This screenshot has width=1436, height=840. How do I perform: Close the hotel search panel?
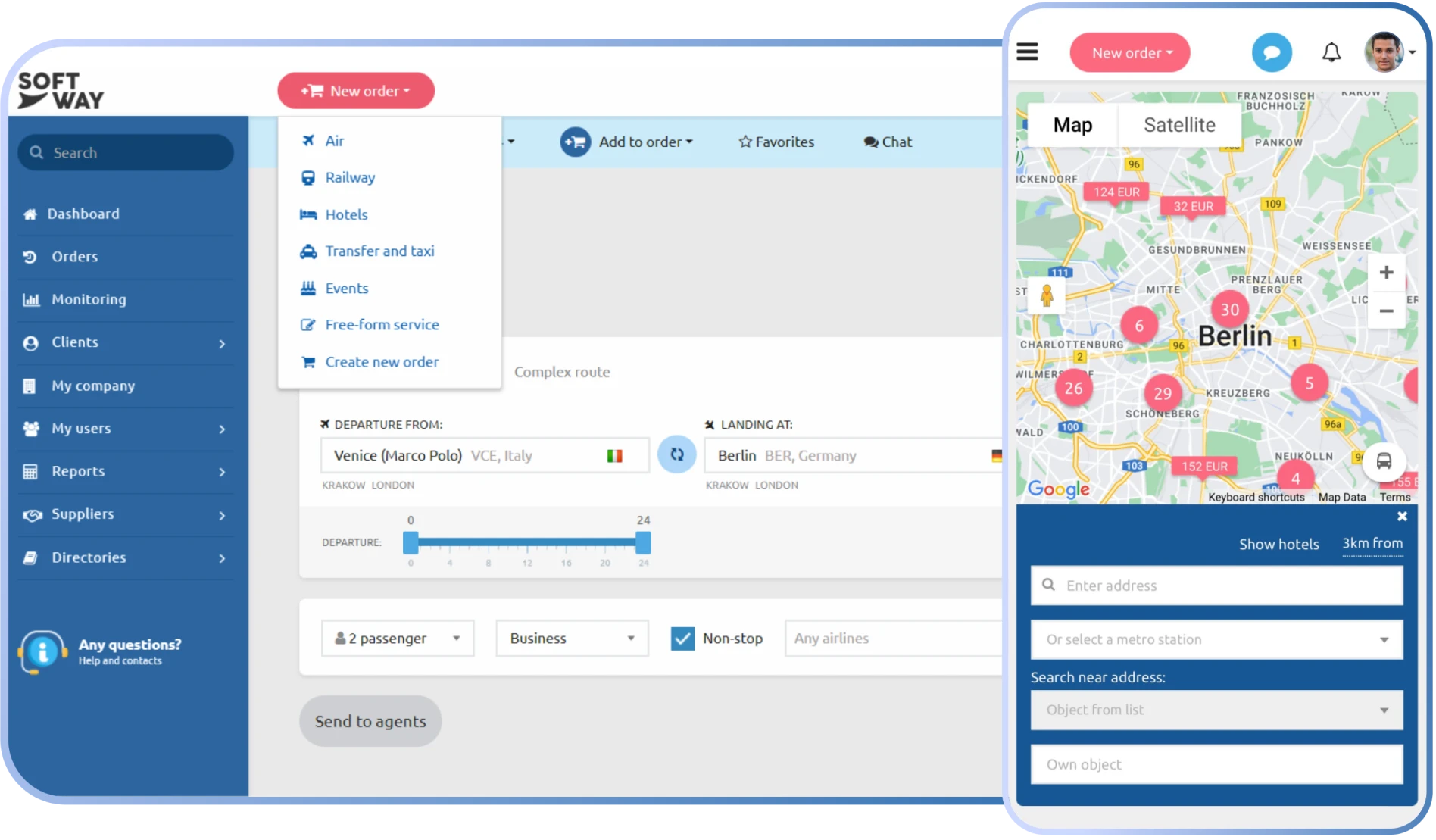coord(1402,517)
